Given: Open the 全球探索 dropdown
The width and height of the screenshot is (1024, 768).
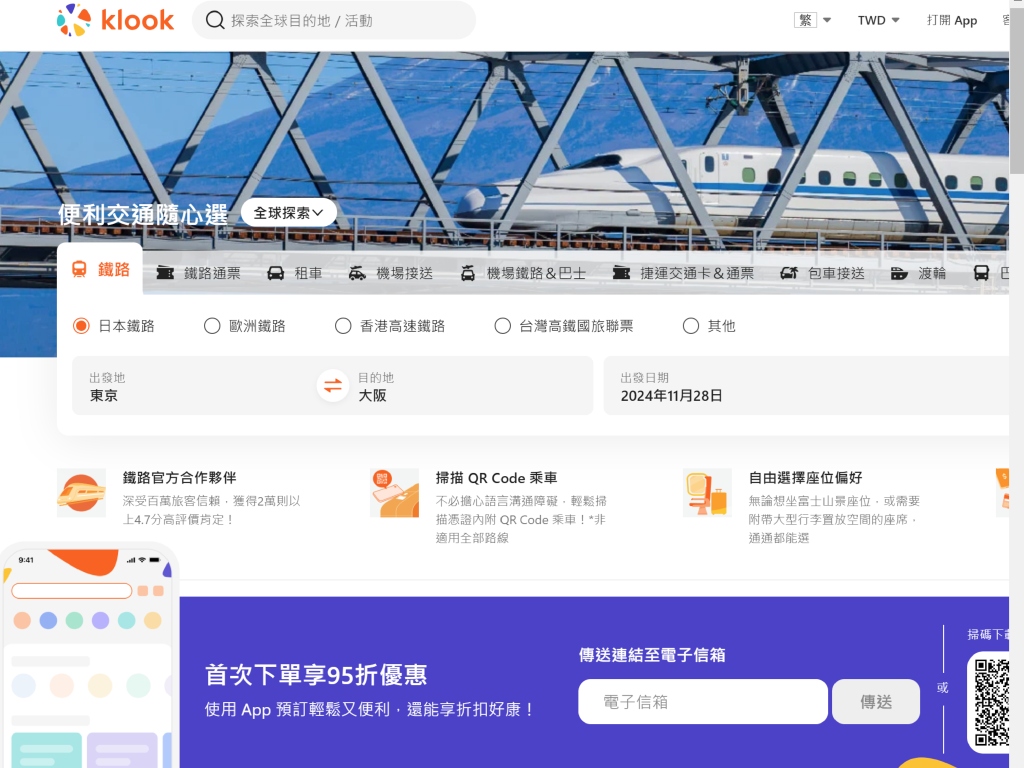Looking at the screenshot, I should (289, 212).
